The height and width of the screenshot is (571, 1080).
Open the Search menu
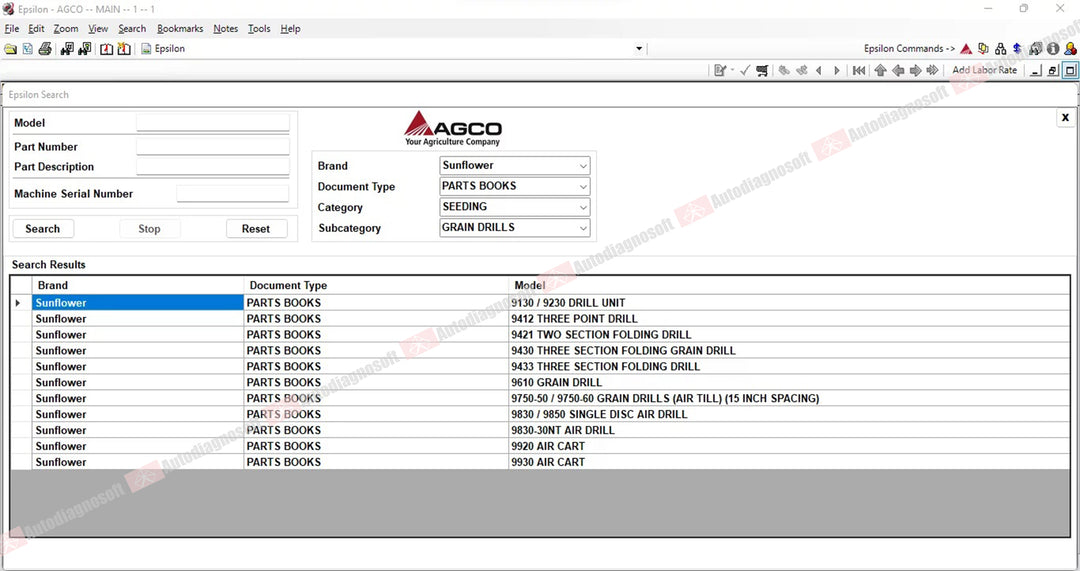(132, 29)
